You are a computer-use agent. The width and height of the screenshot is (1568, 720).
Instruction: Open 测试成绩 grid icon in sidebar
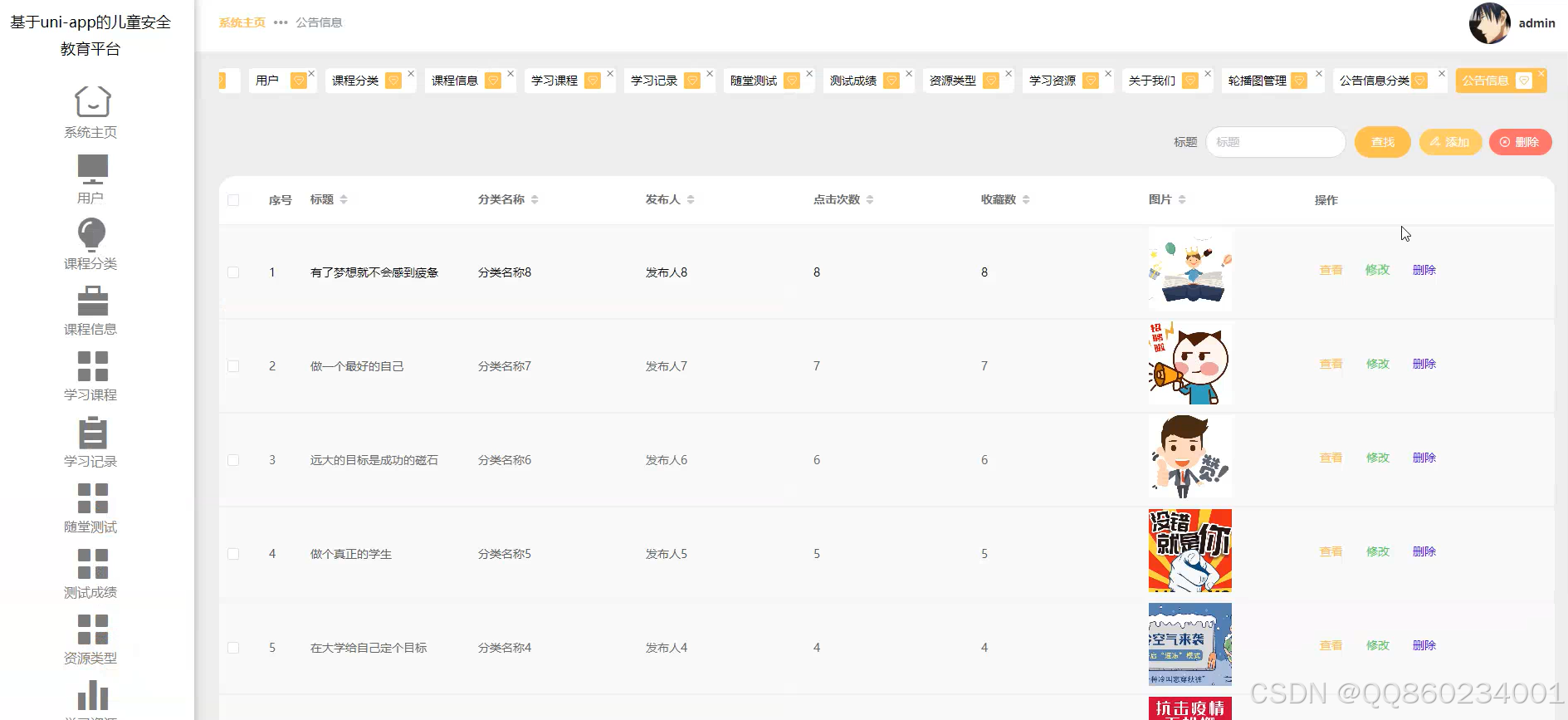pyautogui.click(x=92, y=564)
